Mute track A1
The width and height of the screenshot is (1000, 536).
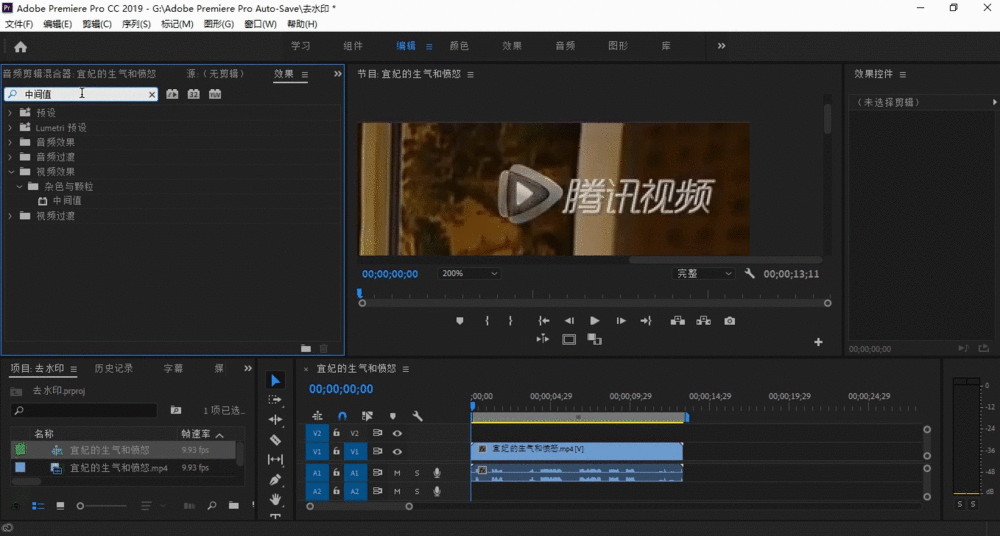pos(397,473)
